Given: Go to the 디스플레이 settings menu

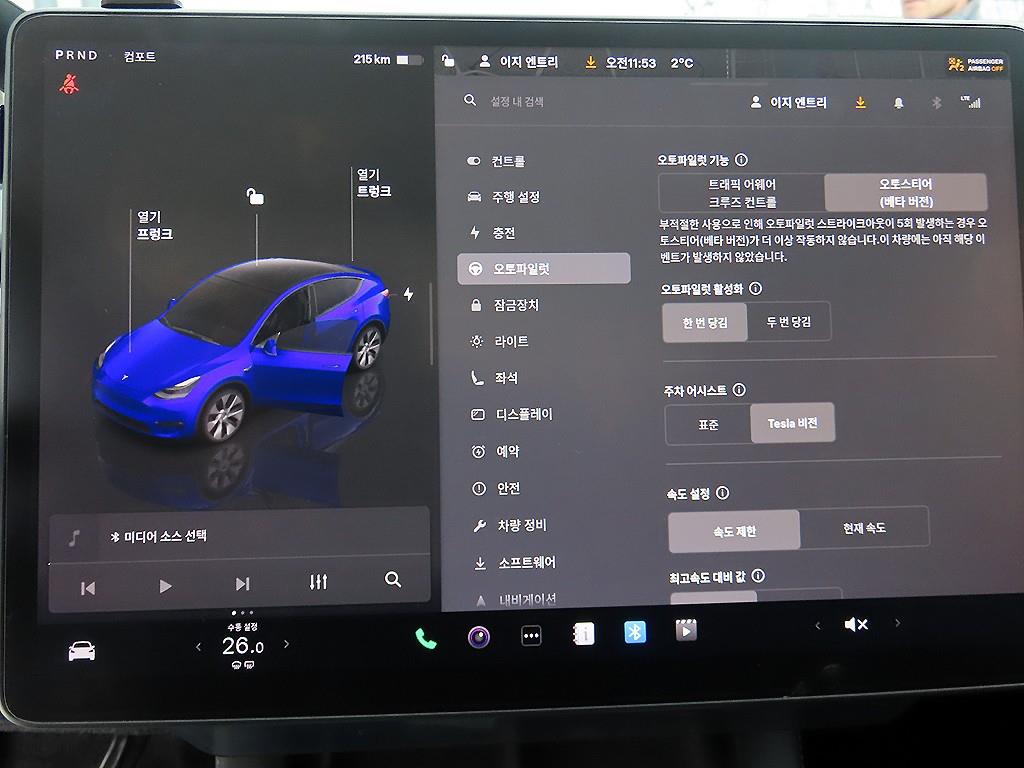Looking at the screenshot, I should coord(523,414).
